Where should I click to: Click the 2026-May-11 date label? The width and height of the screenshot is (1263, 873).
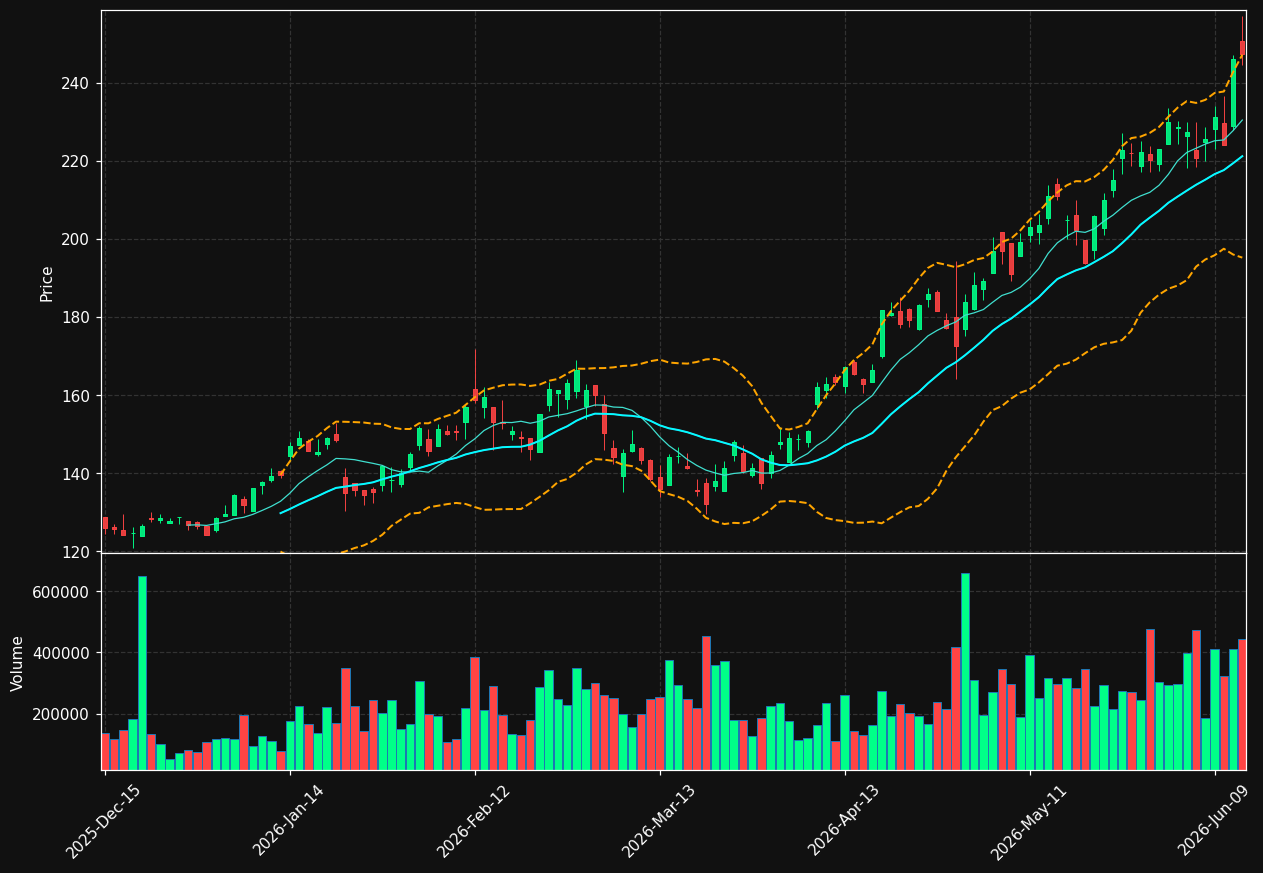1029,821
